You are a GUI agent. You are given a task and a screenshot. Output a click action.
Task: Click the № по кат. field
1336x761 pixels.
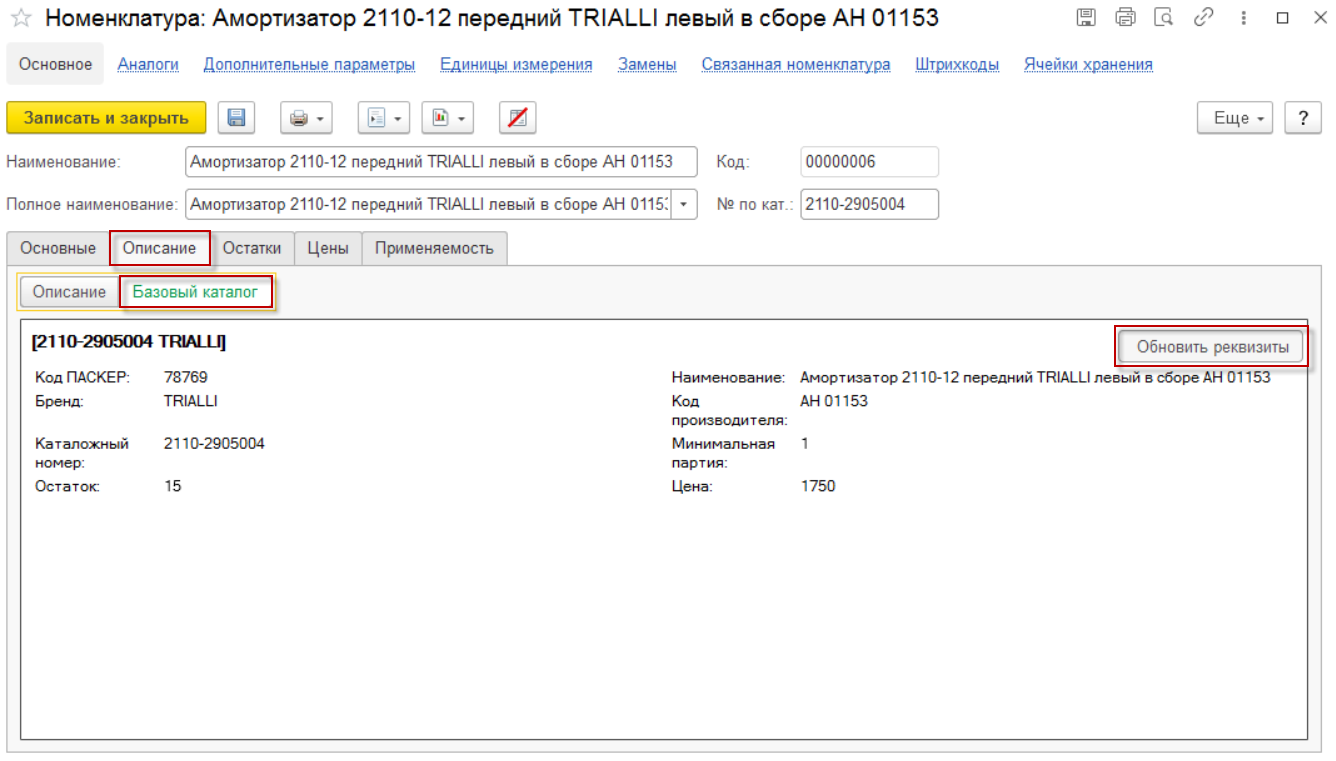869,204
